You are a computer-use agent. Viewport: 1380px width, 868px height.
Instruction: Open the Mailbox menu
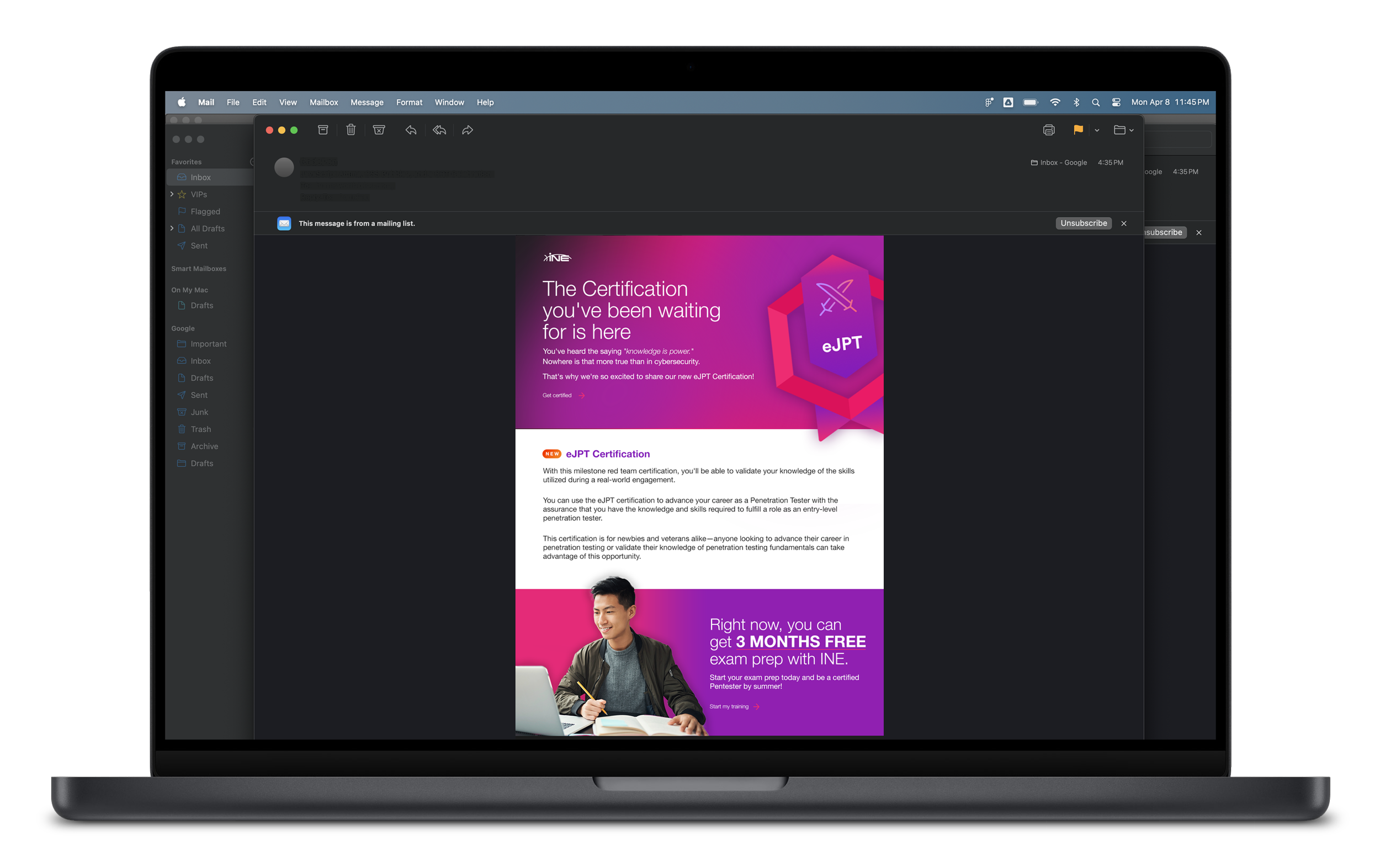click(x=323, y=103)
